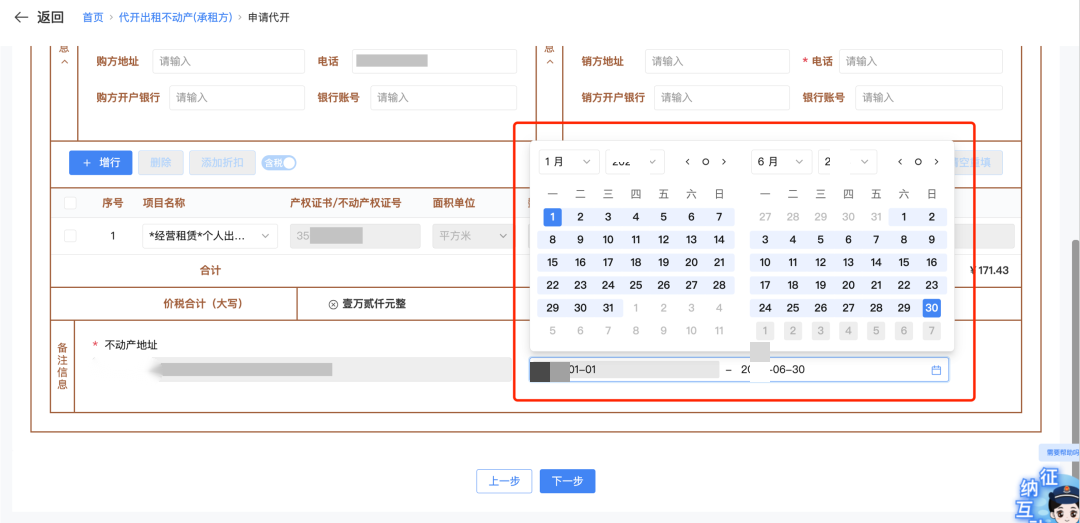The image size is (1080, 523).
Task: Select highlighted day 30 in the June calendar
Action: tap(932, 308)
